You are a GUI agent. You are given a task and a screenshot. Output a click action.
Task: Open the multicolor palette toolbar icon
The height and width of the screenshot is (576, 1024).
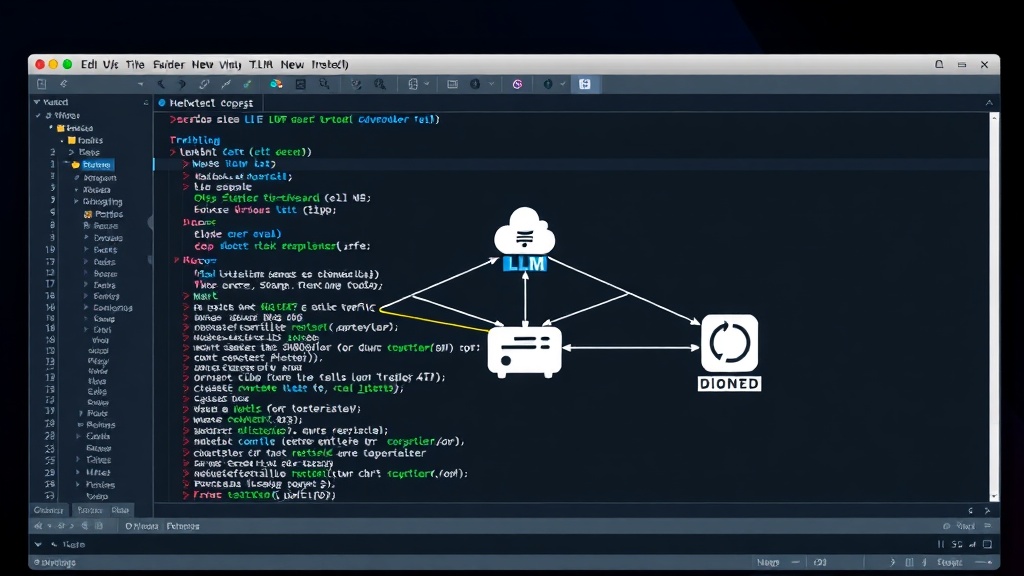click(x=276, y=84)
